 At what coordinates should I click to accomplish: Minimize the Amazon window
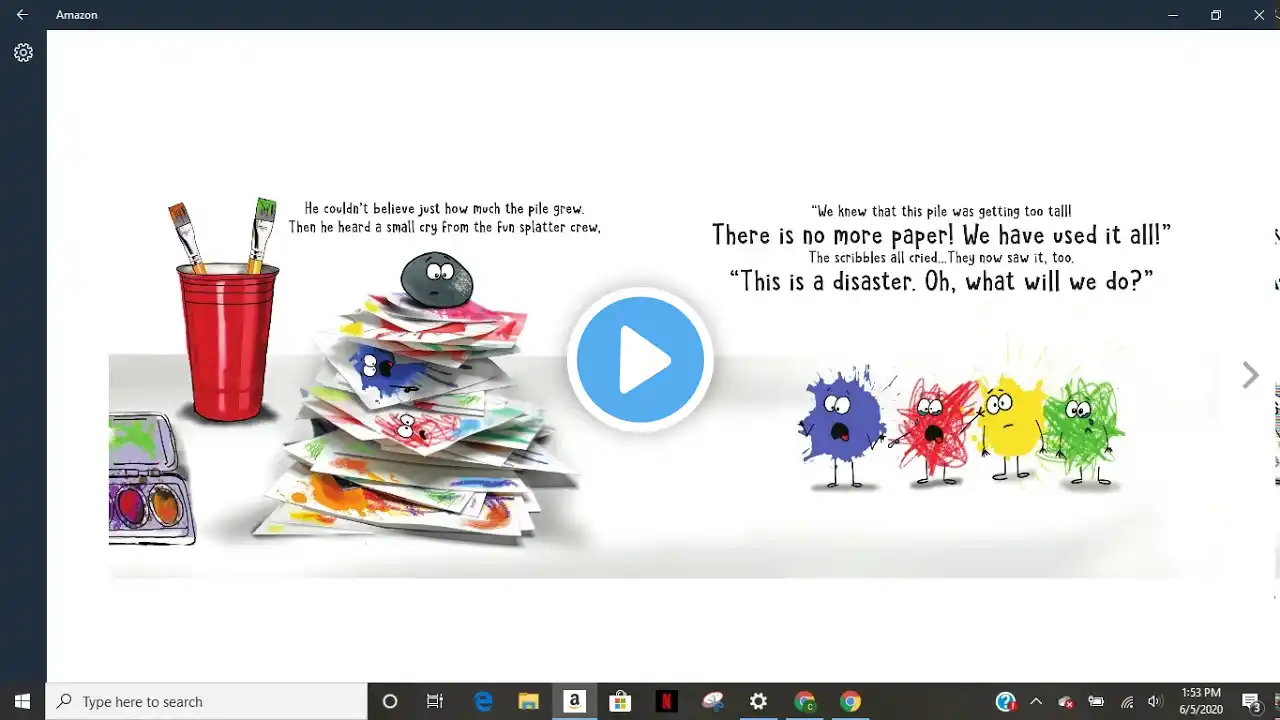coord(1173,15)
